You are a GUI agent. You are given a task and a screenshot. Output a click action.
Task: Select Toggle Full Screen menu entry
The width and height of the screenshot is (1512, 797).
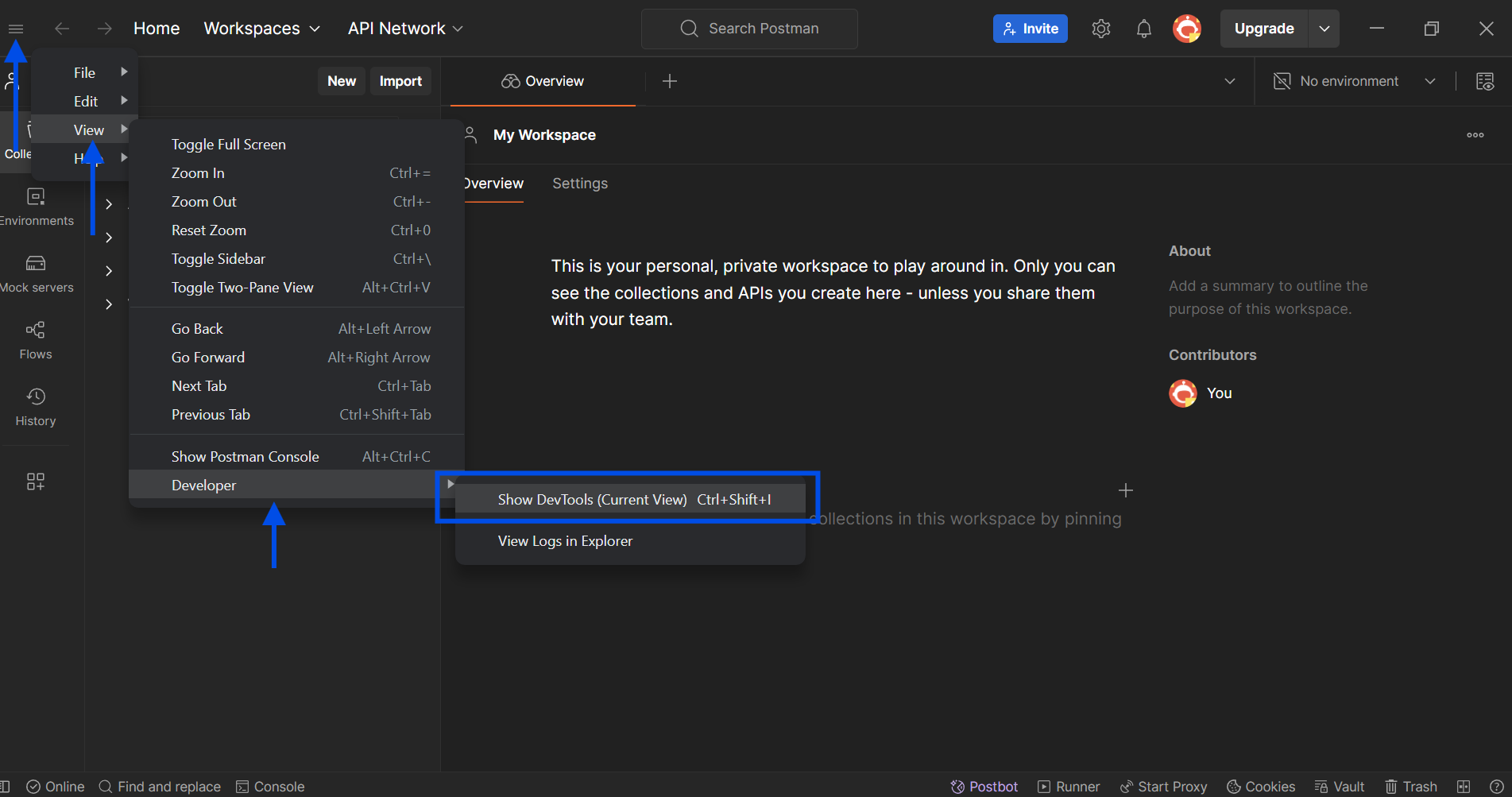[296, 145]
